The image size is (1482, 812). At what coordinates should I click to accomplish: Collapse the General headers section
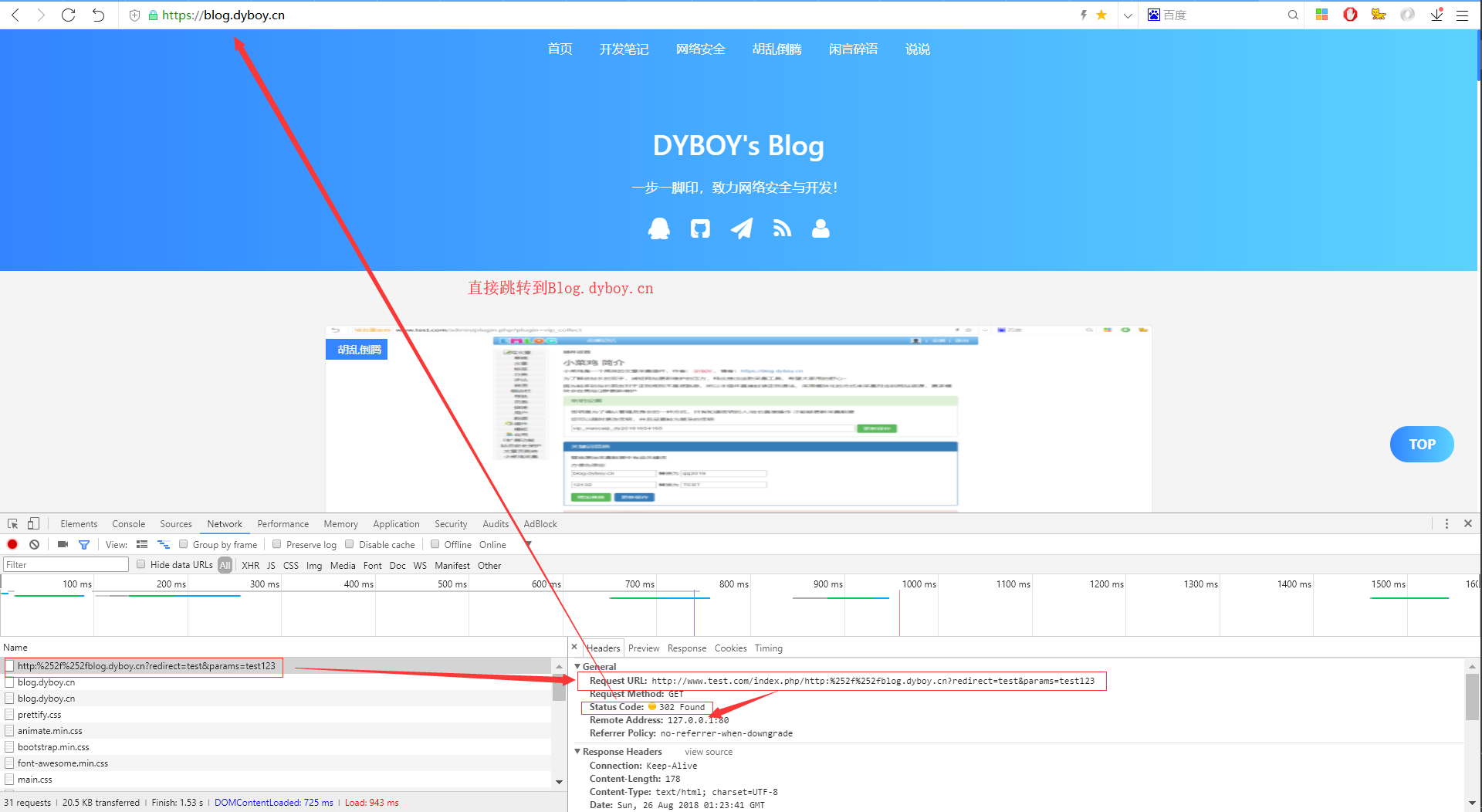[577, 666]
